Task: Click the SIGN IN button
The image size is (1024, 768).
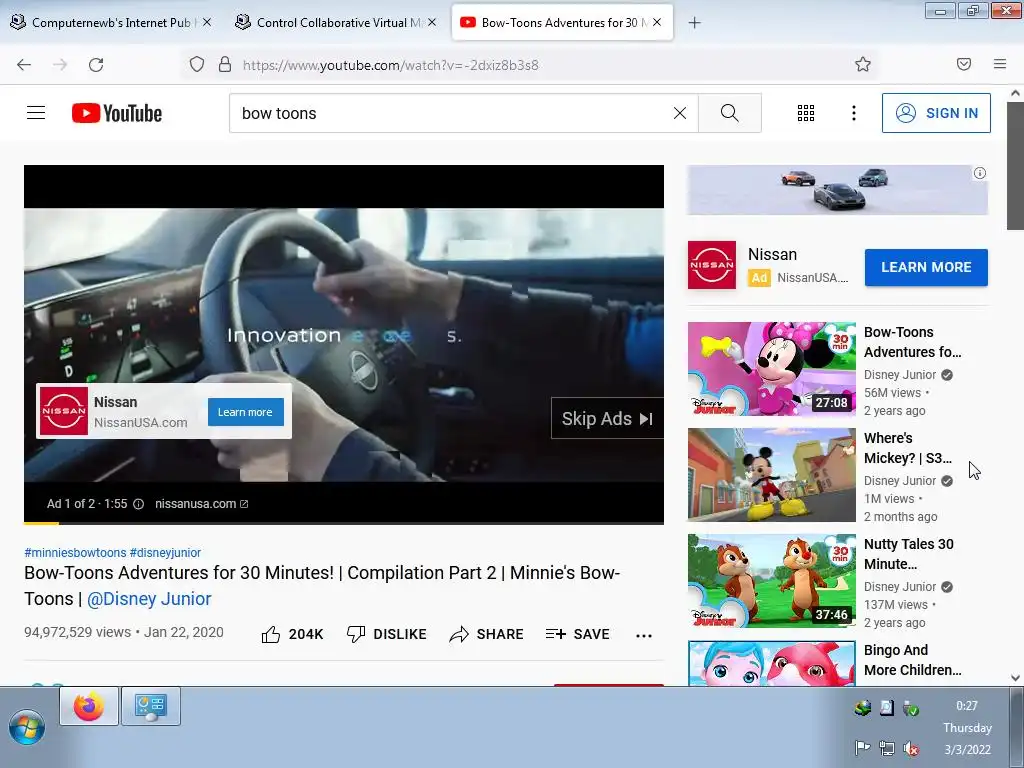Action: pos(936,113)
